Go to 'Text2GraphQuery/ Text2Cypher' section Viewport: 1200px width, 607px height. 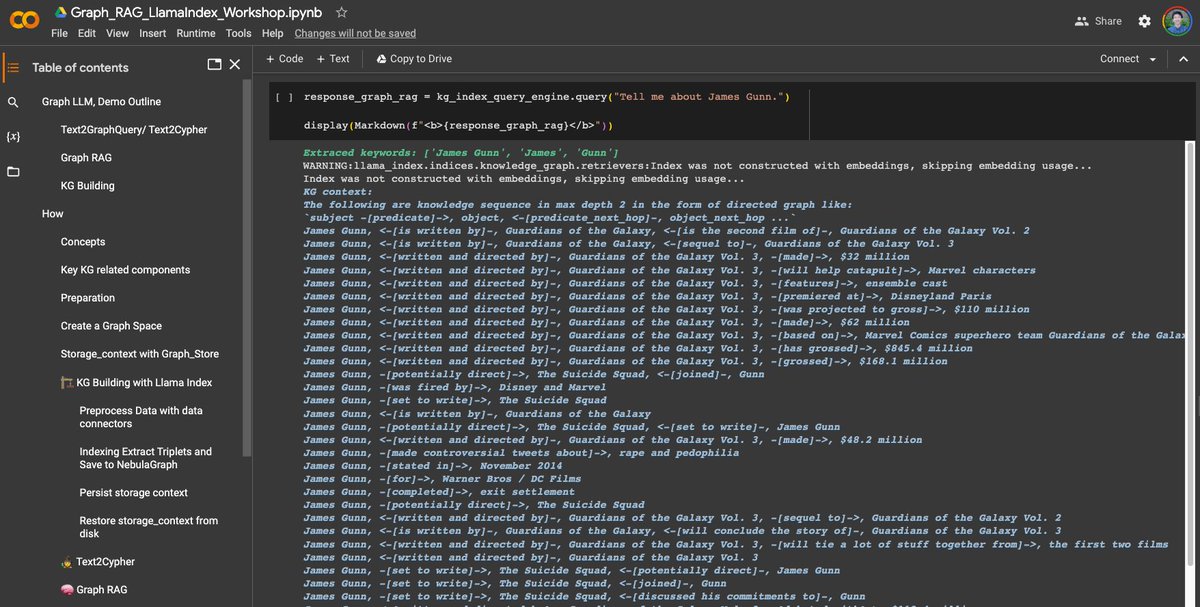[134, 130]
